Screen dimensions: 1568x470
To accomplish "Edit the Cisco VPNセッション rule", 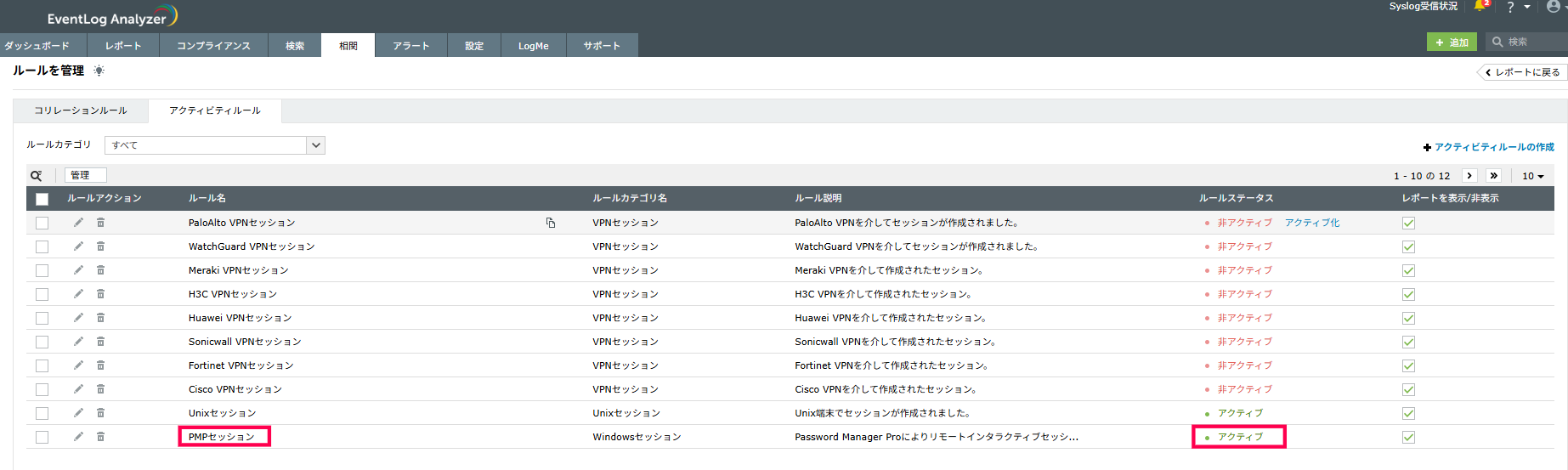I will pyautogui.click(x=78, y=388).
